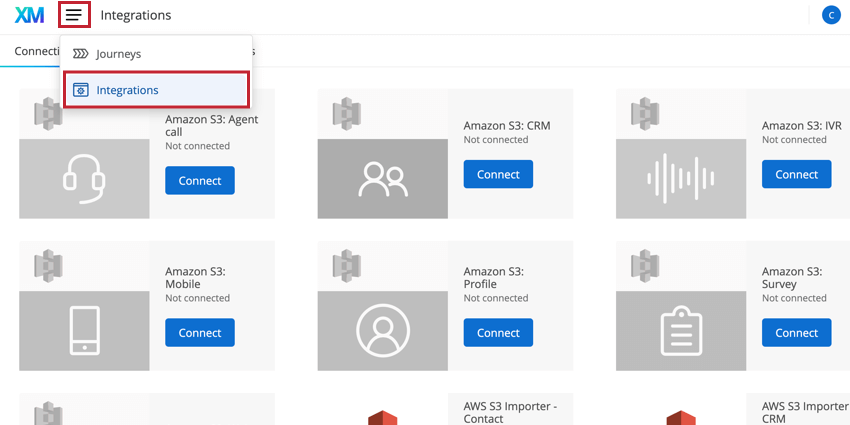Click the 'Amazon S3: Mobile' title
The width and height of the screenshot is (850, 425).
pyautogui.click(x=196, y=278)
